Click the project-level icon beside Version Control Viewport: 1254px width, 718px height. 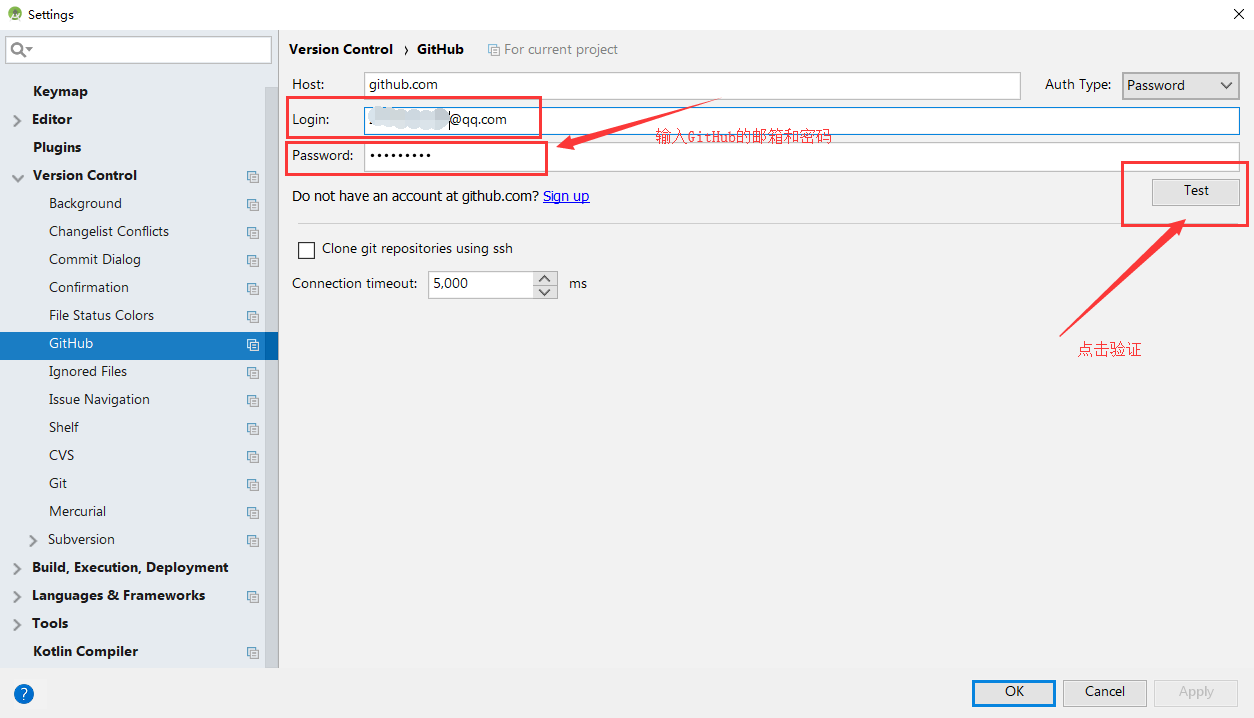[x=253, y=176]
